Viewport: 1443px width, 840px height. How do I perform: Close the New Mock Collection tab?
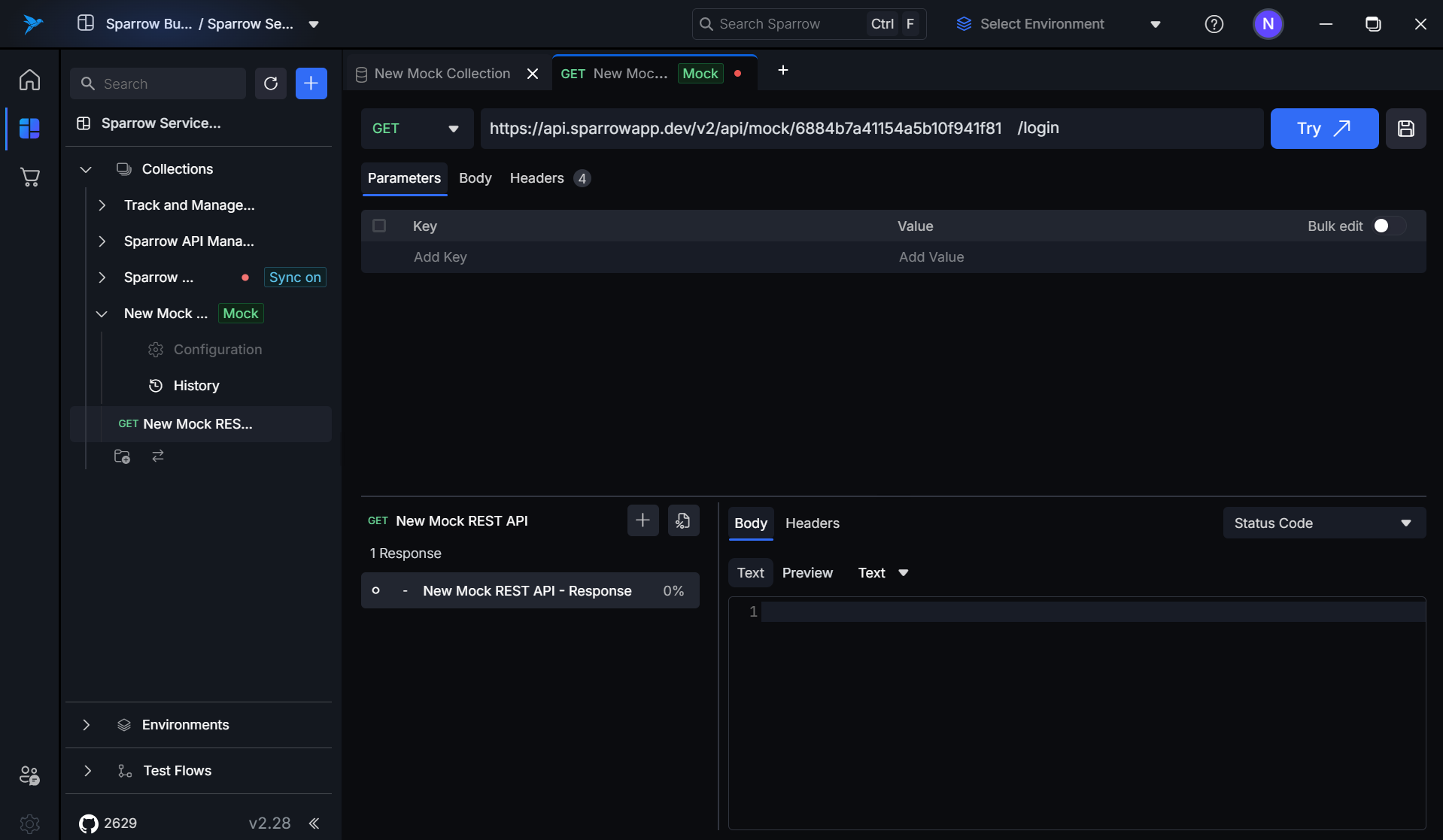pyautogui.click(x=533, y=74)
